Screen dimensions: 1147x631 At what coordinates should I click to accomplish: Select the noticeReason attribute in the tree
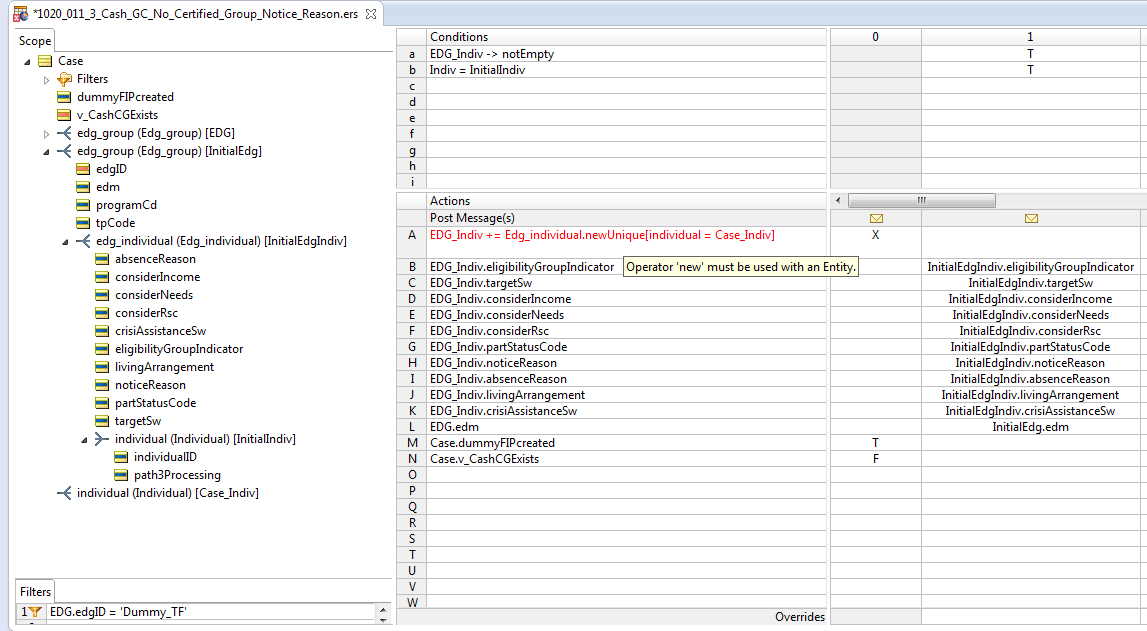[150, 385]
